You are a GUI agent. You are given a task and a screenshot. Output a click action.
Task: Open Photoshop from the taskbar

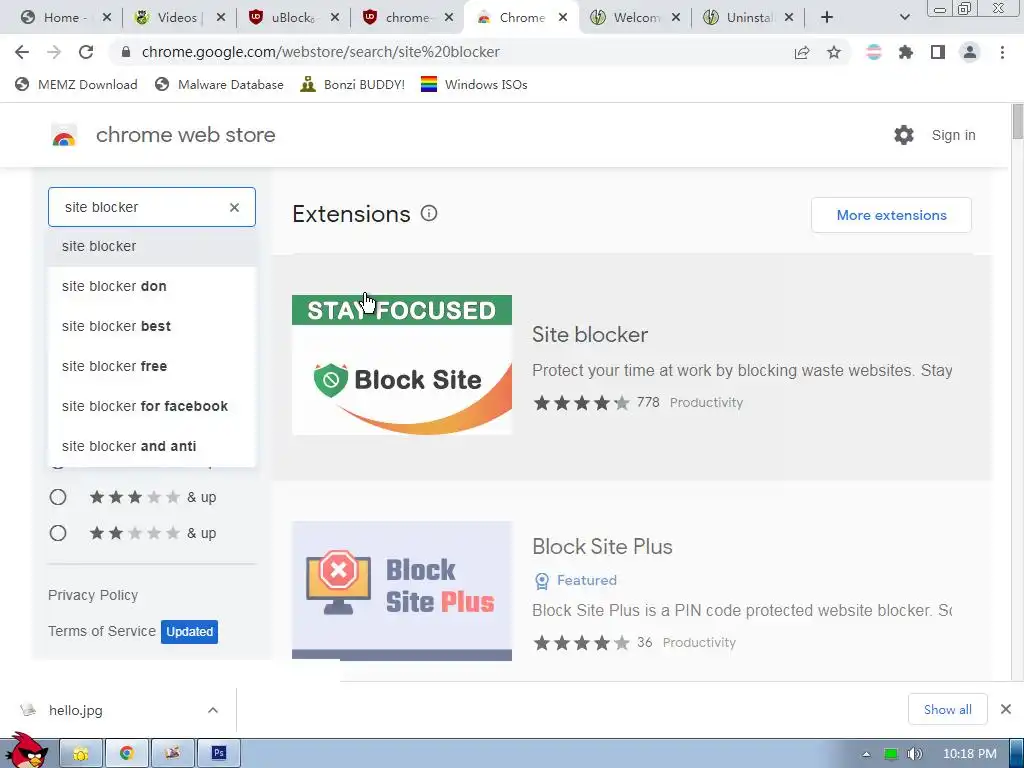pyautogui.click(x=219, y=754)
